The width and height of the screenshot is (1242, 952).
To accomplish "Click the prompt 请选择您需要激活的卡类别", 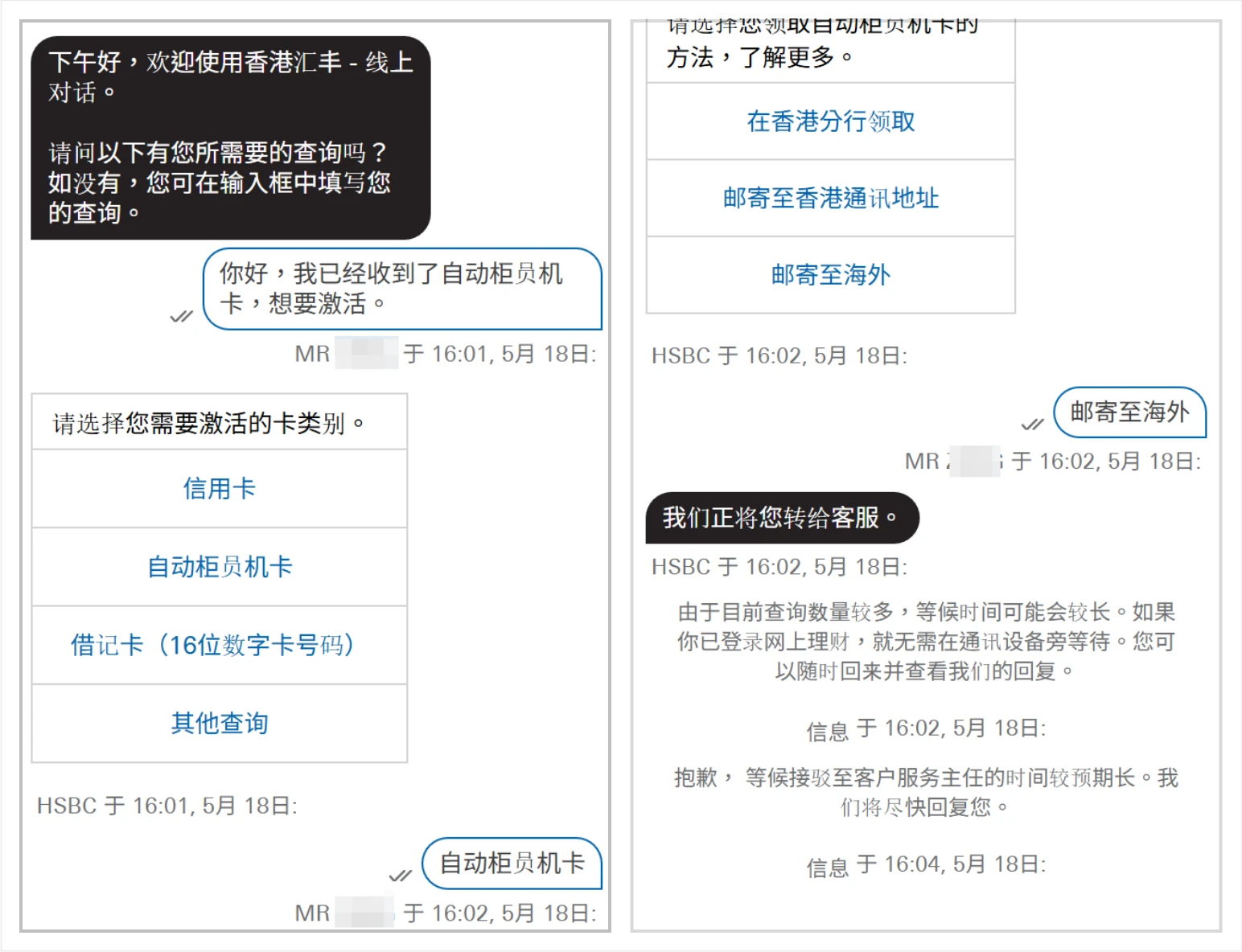I will (210, 423).
